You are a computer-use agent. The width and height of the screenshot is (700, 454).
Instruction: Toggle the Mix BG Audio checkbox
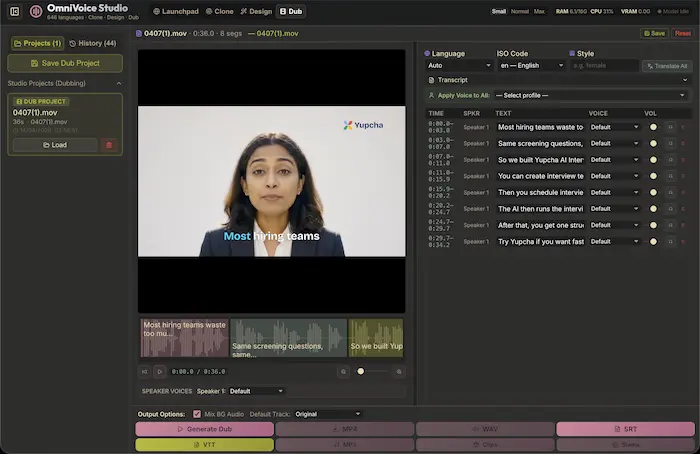point(197,414)
